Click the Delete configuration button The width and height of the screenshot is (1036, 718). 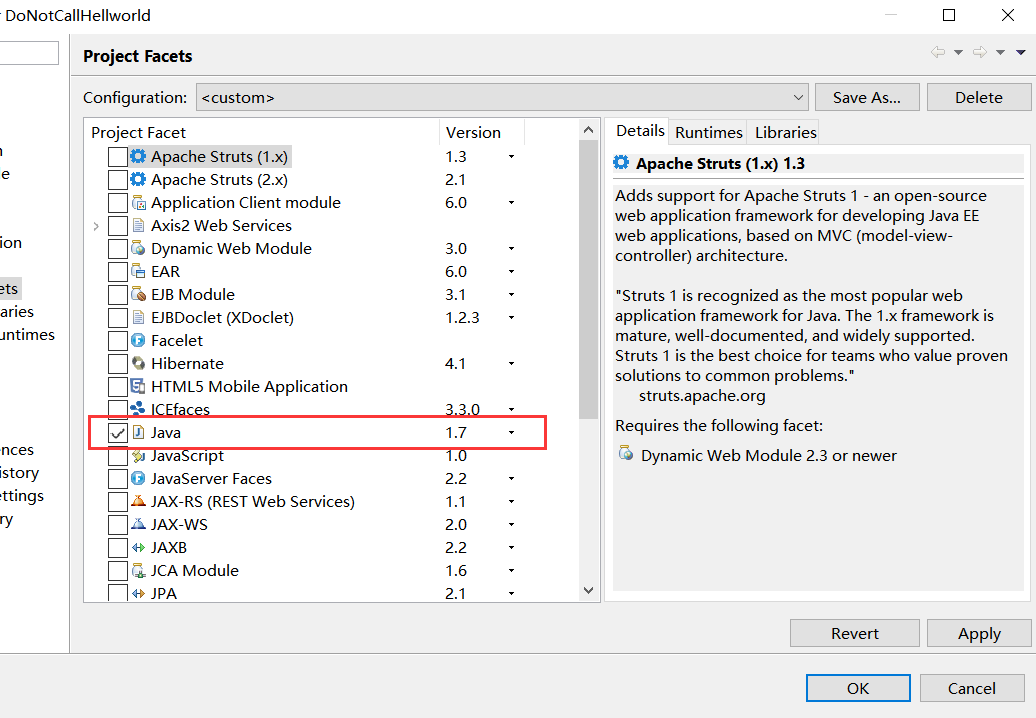click(979, 98)
